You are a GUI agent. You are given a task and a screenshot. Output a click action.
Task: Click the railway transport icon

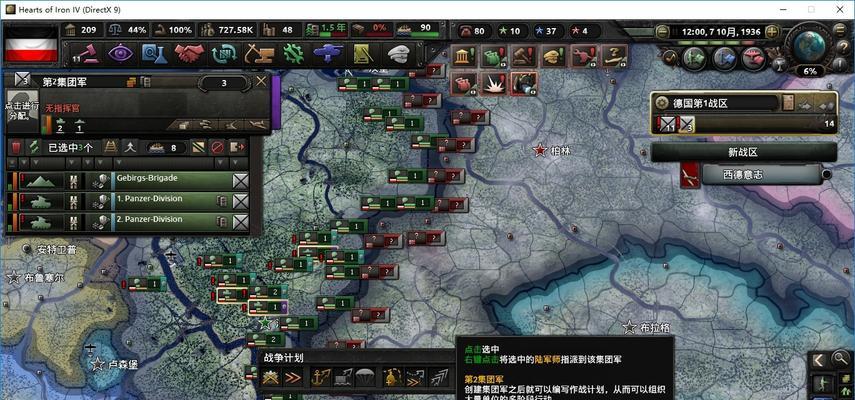click(x=111, y=147)
